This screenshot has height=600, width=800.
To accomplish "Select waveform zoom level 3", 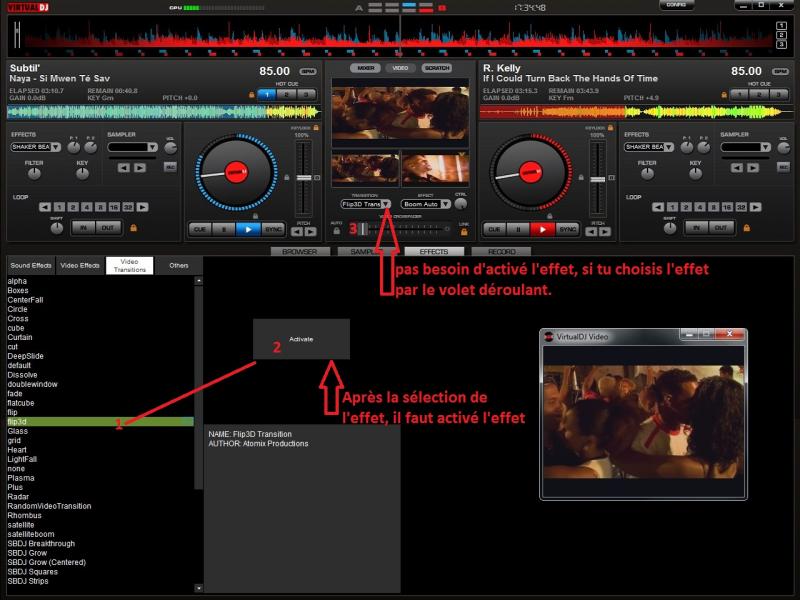I will click(x=781, y=44).
